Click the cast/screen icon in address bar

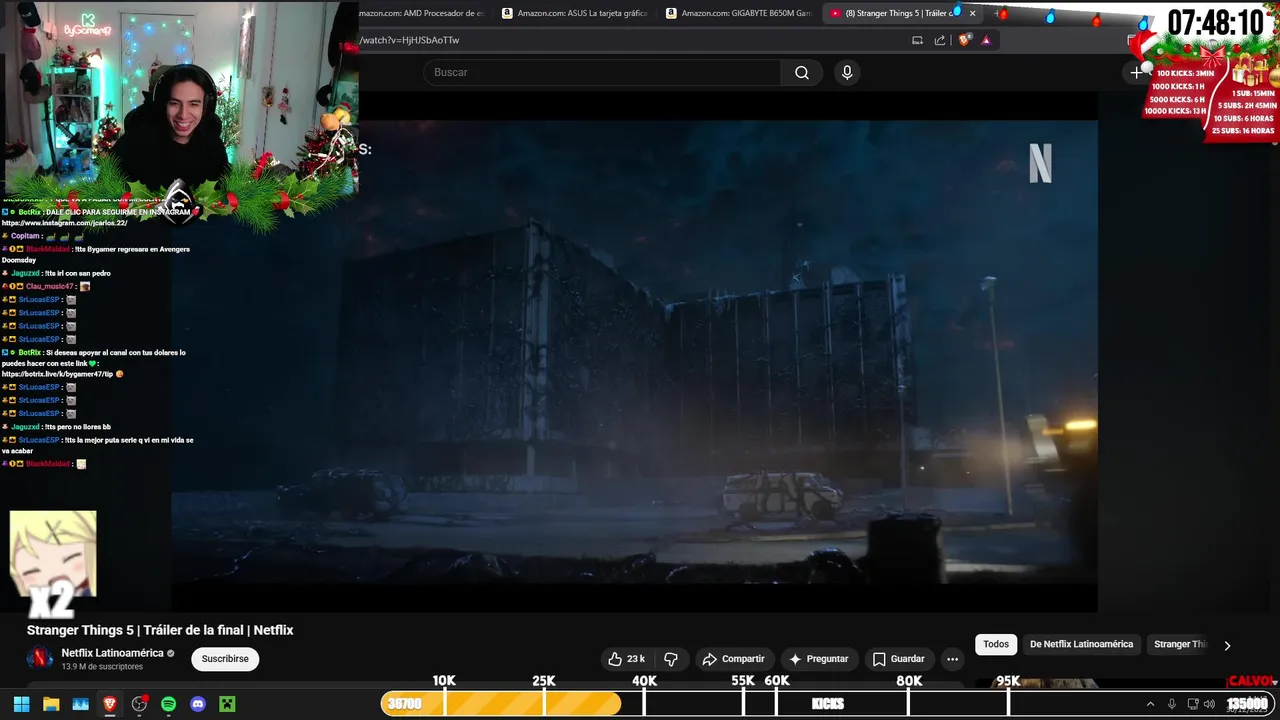coord(917,40)
